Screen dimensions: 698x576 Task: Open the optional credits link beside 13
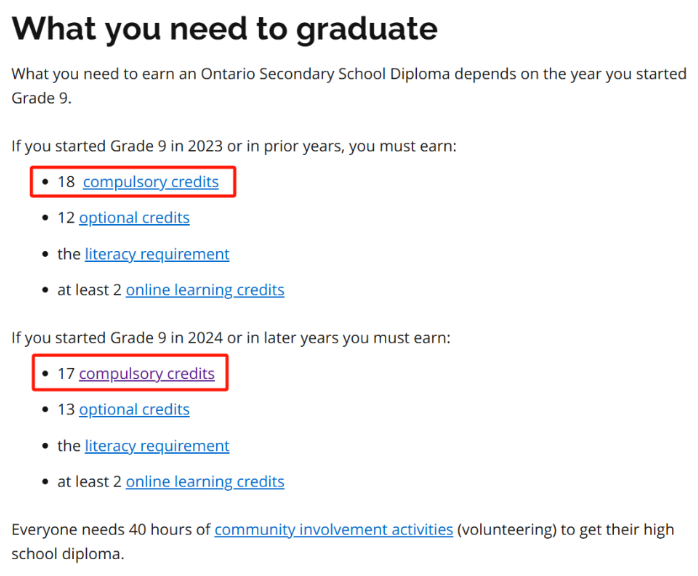click(134, 410)
